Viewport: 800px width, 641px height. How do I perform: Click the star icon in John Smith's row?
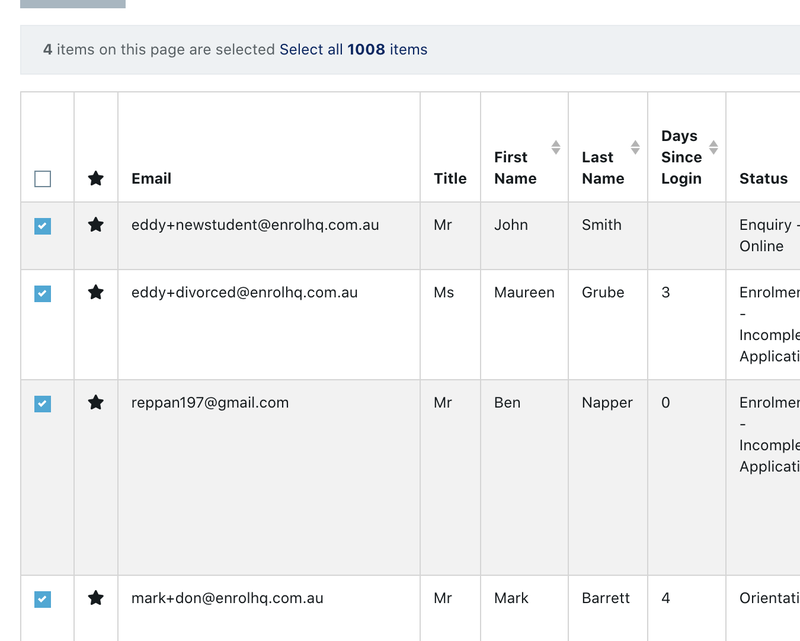point(96,225)
